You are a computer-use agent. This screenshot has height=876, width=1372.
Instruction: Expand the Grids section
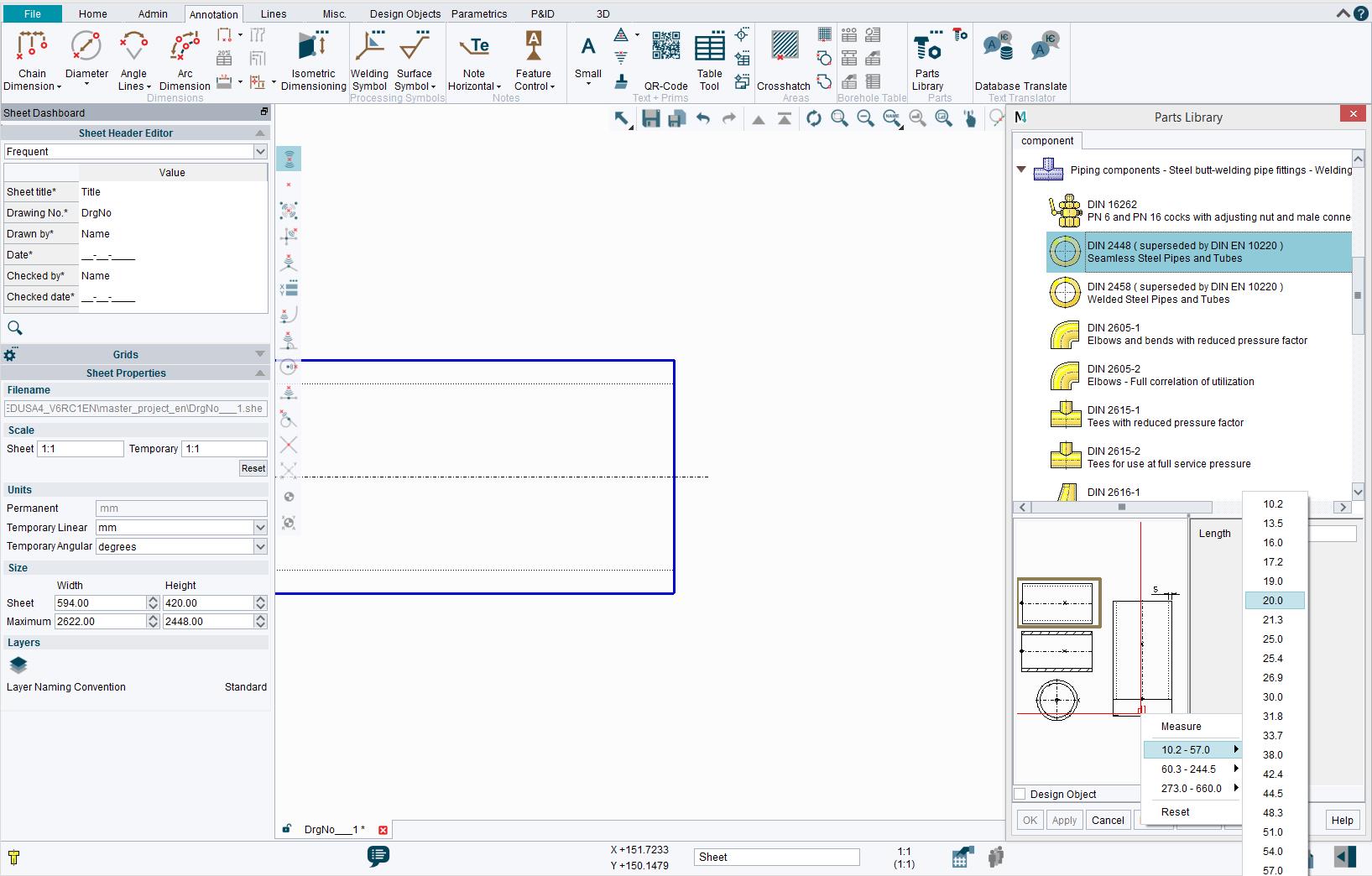[x=260, y=354]
